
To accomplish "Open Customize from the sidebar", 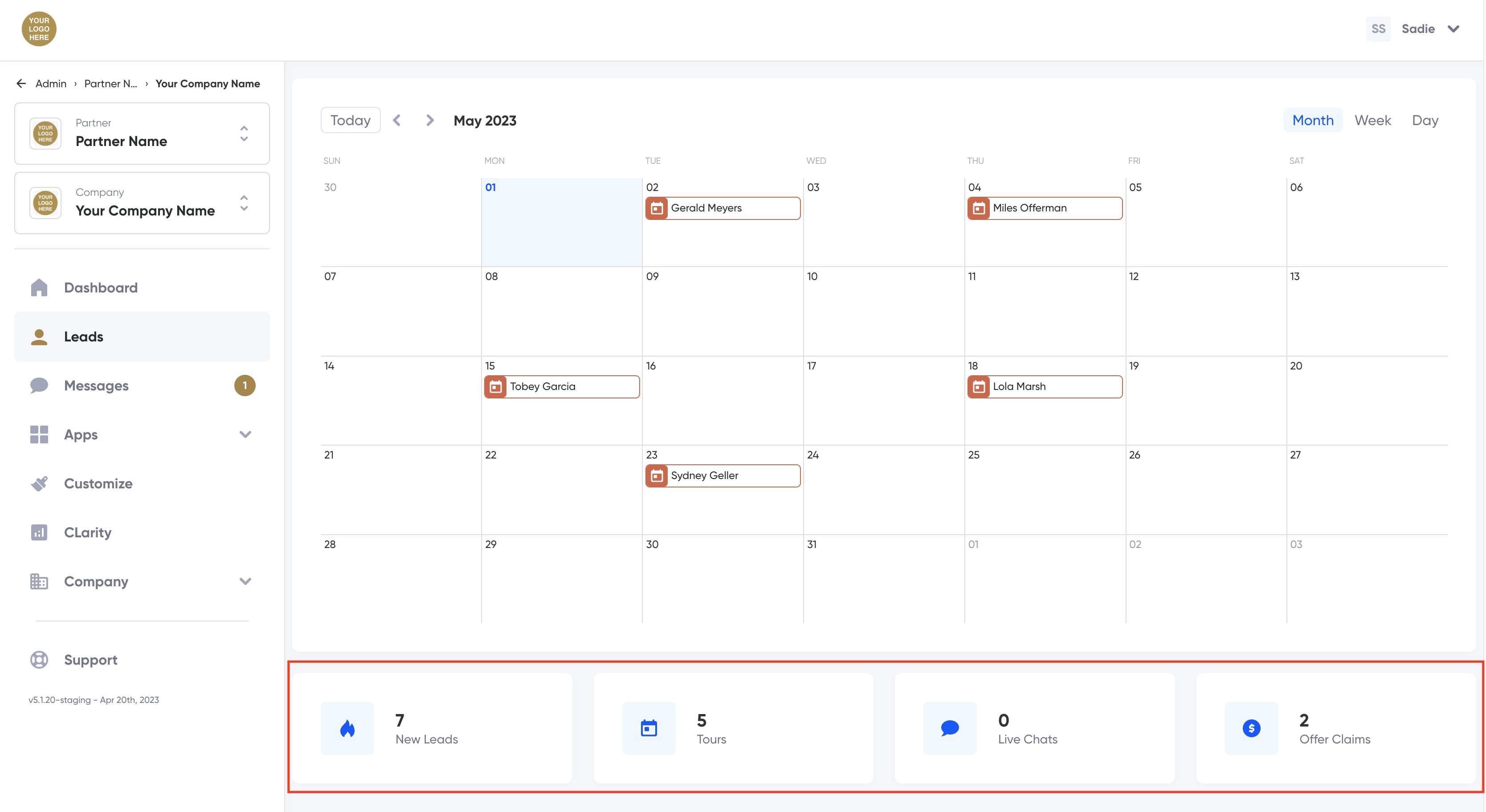I will [x=98, y=483].
